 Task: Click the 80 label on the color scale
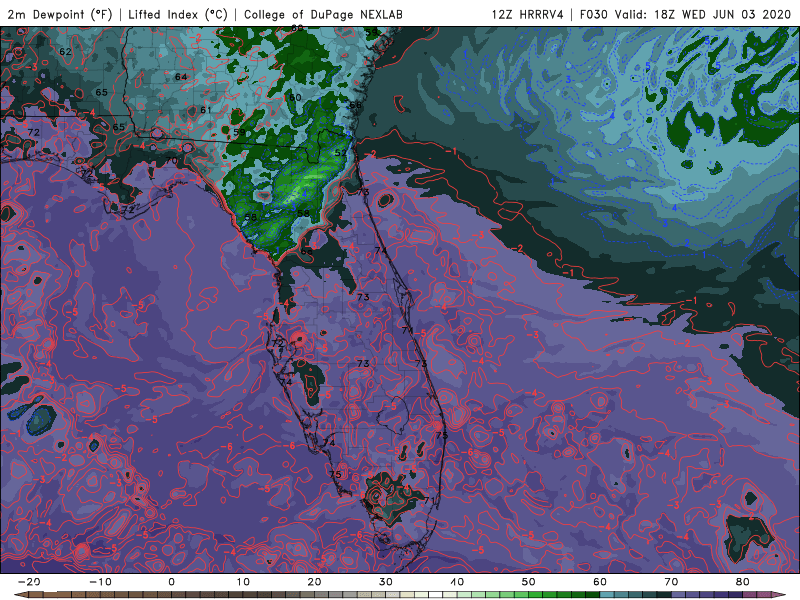[x=743, y=582]
